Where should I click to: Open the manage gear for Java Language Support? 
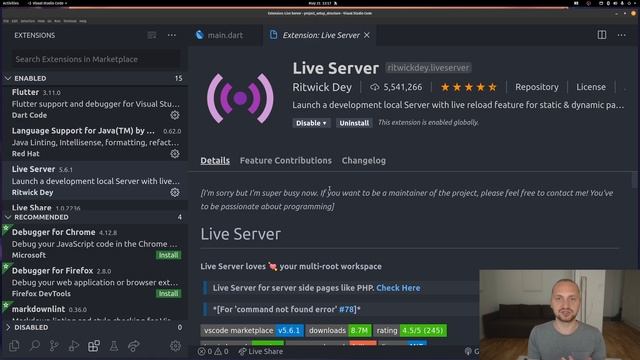point(175,153)
